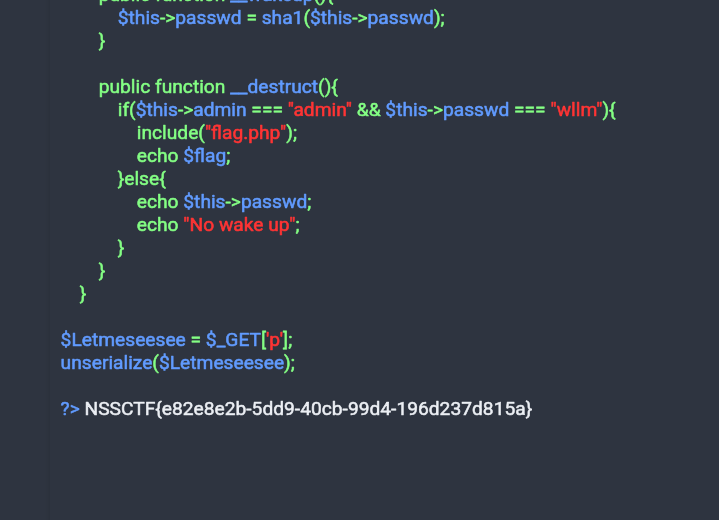Click the public function keyword before __destruct
The height and width of the screenshot is (520, 719).
(x=162, y=87)
